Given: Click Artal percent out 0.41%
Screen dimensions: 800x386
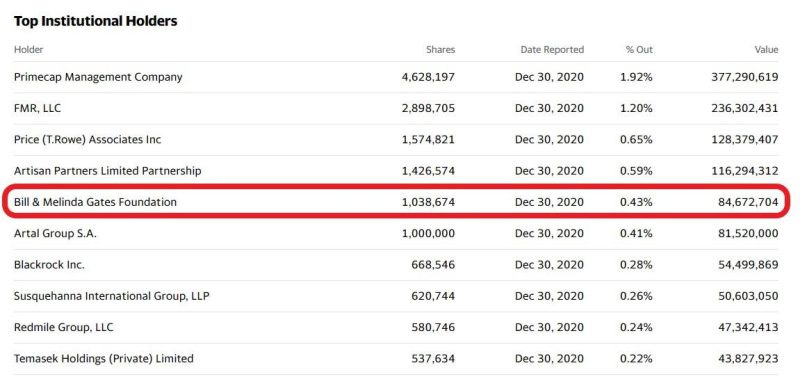Looking at the screenshot, I should [x=636, y=234].
